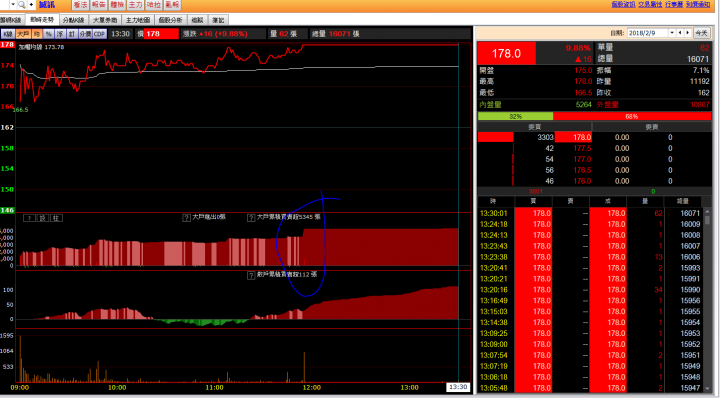Open the 哈拉 toolbar button
Screen dimensions: 720x398
[153, 5]
